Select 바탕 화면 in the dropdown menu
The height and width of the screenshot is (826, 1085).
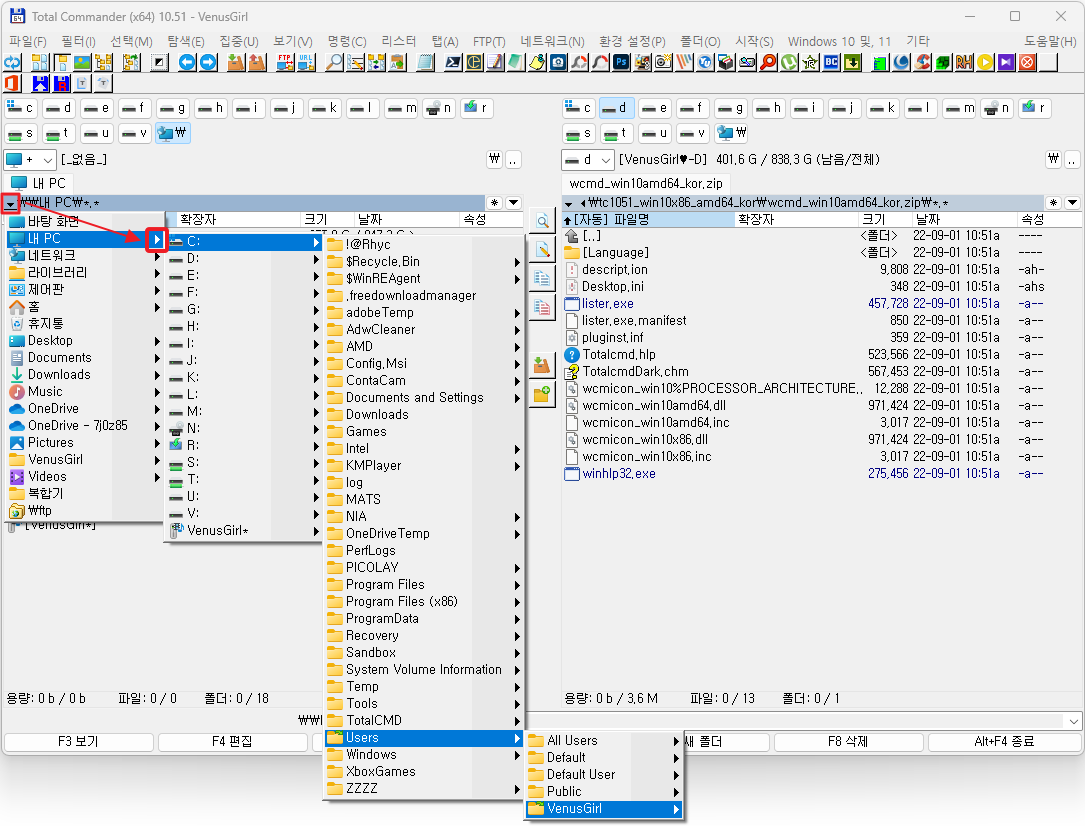84,221
